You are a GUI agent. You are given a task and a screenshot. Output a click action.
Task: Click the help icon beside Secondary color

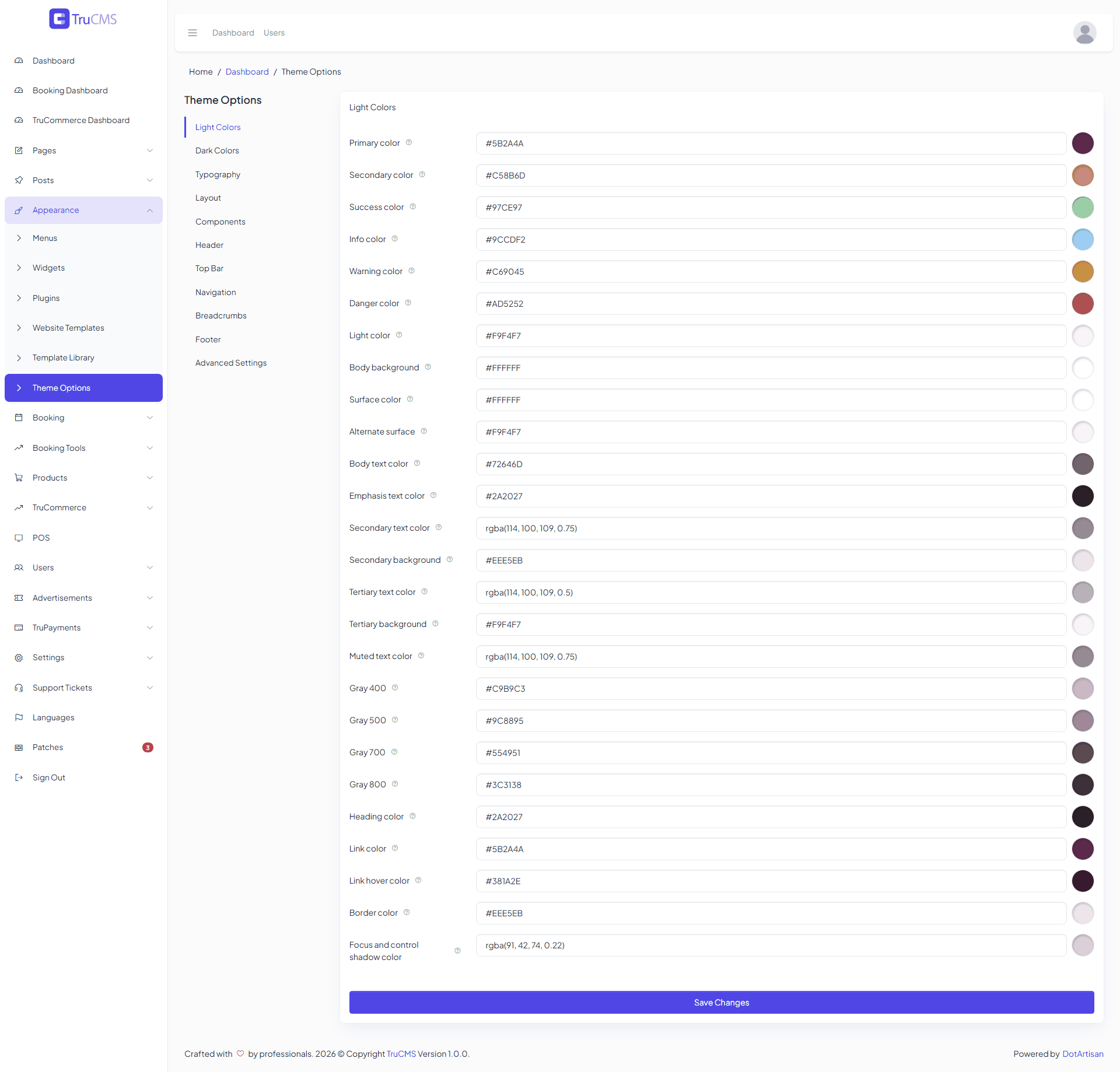click(422, 175)
